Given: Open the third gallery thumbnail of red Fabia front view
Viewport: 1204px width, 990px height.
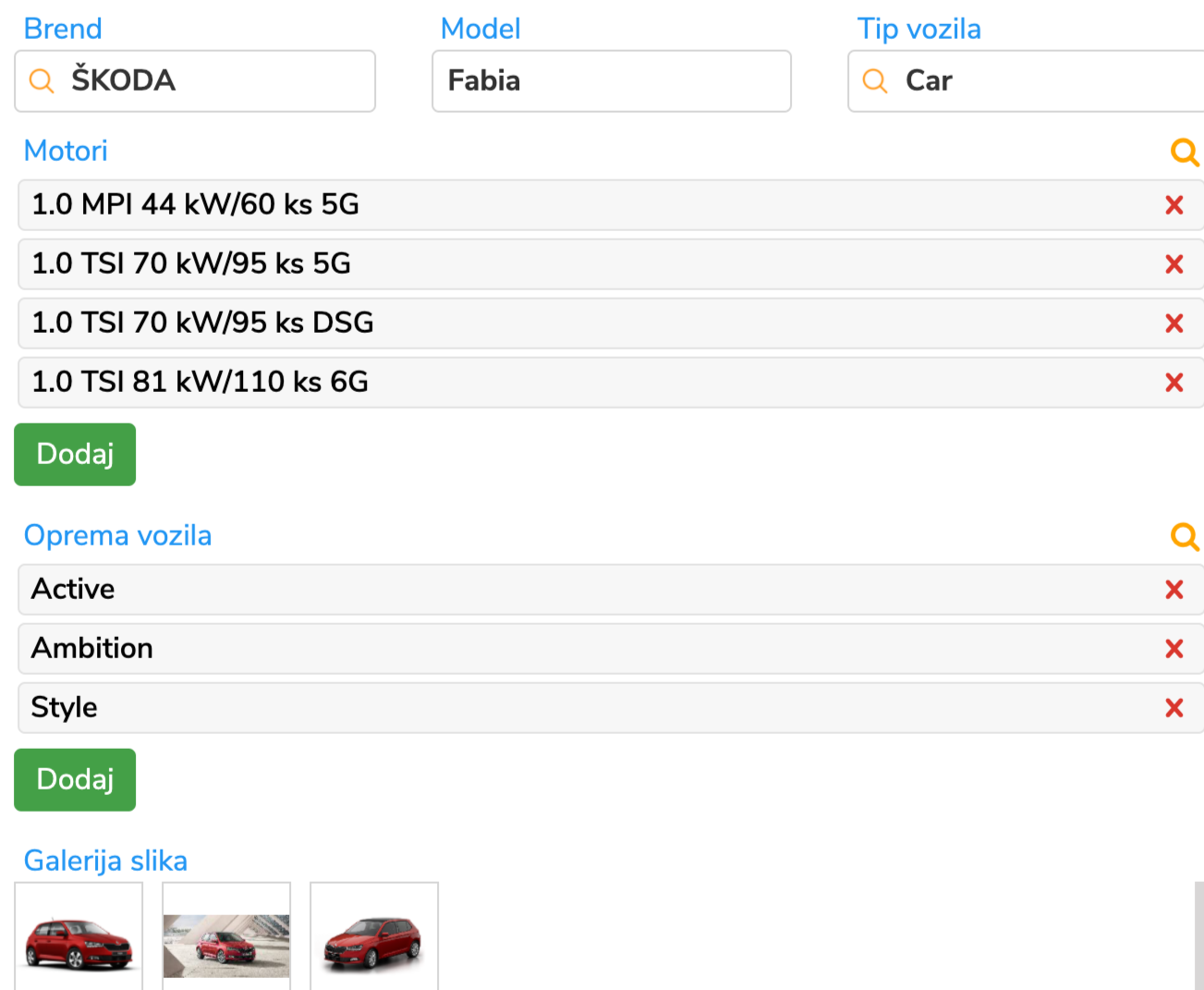Looking at the screenshot, I should point(374,936).
